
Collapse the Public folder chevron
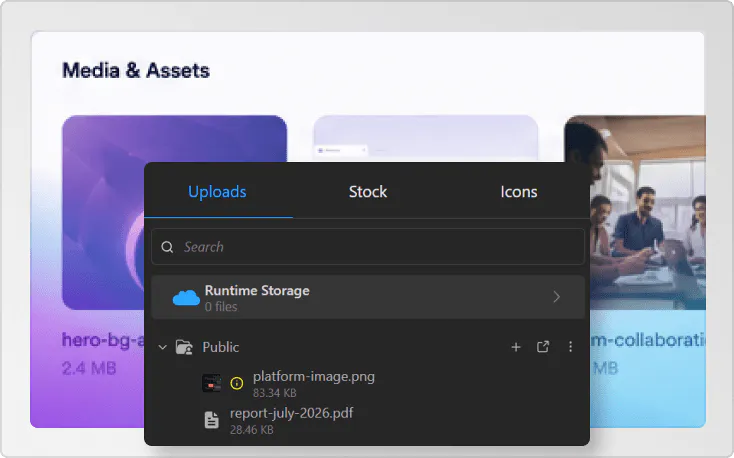tap(162, 347)
